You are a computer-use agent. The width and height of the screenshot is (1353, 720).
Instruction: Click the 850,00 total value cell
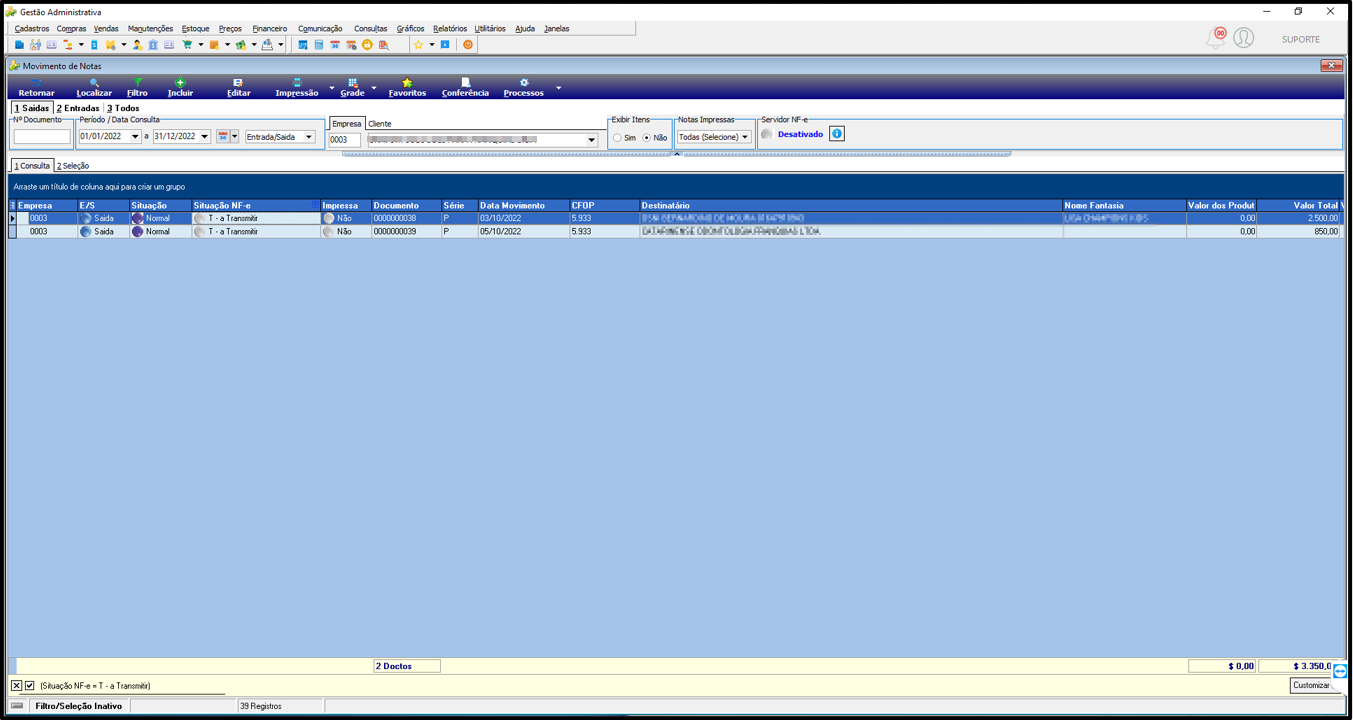1299,231
